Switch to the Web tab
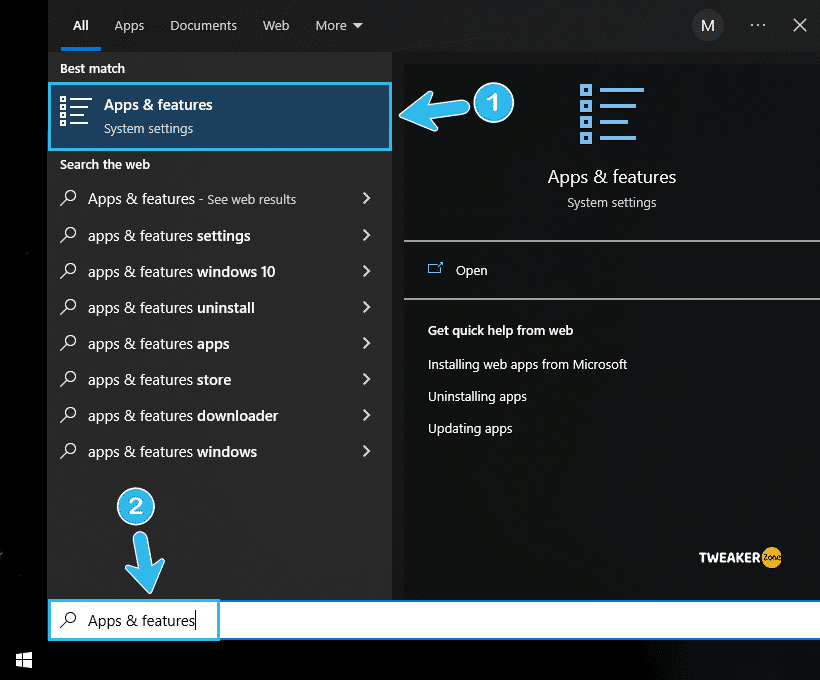Screen dimensions: 820x680 coord(276,26)
